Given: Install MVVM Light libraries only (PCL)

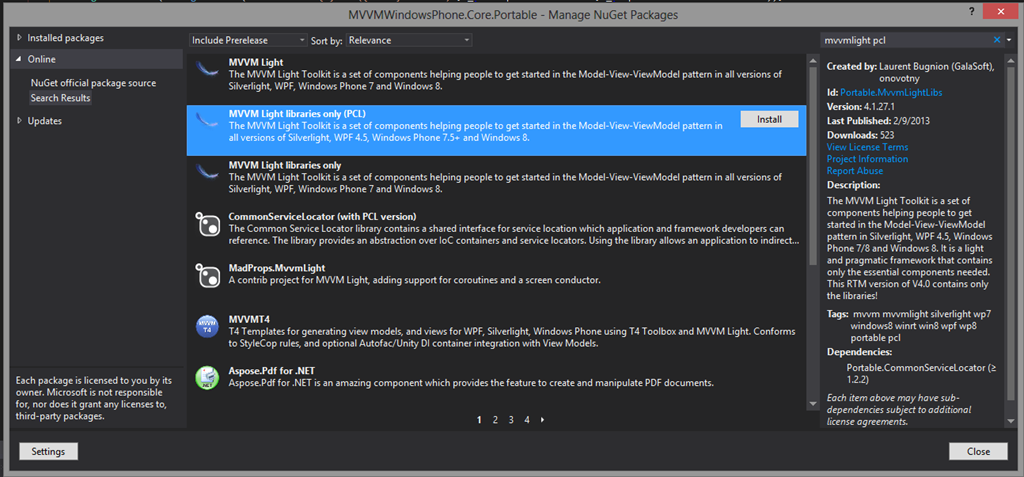Looking at the screenshot, I should point(769,119).
